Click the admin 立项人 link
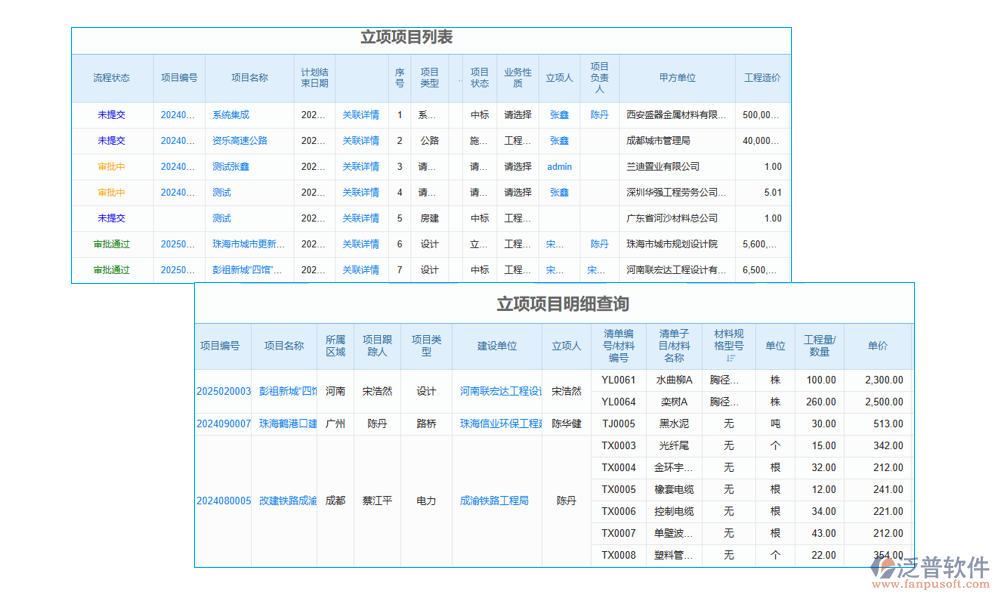 tap(558, 167)
